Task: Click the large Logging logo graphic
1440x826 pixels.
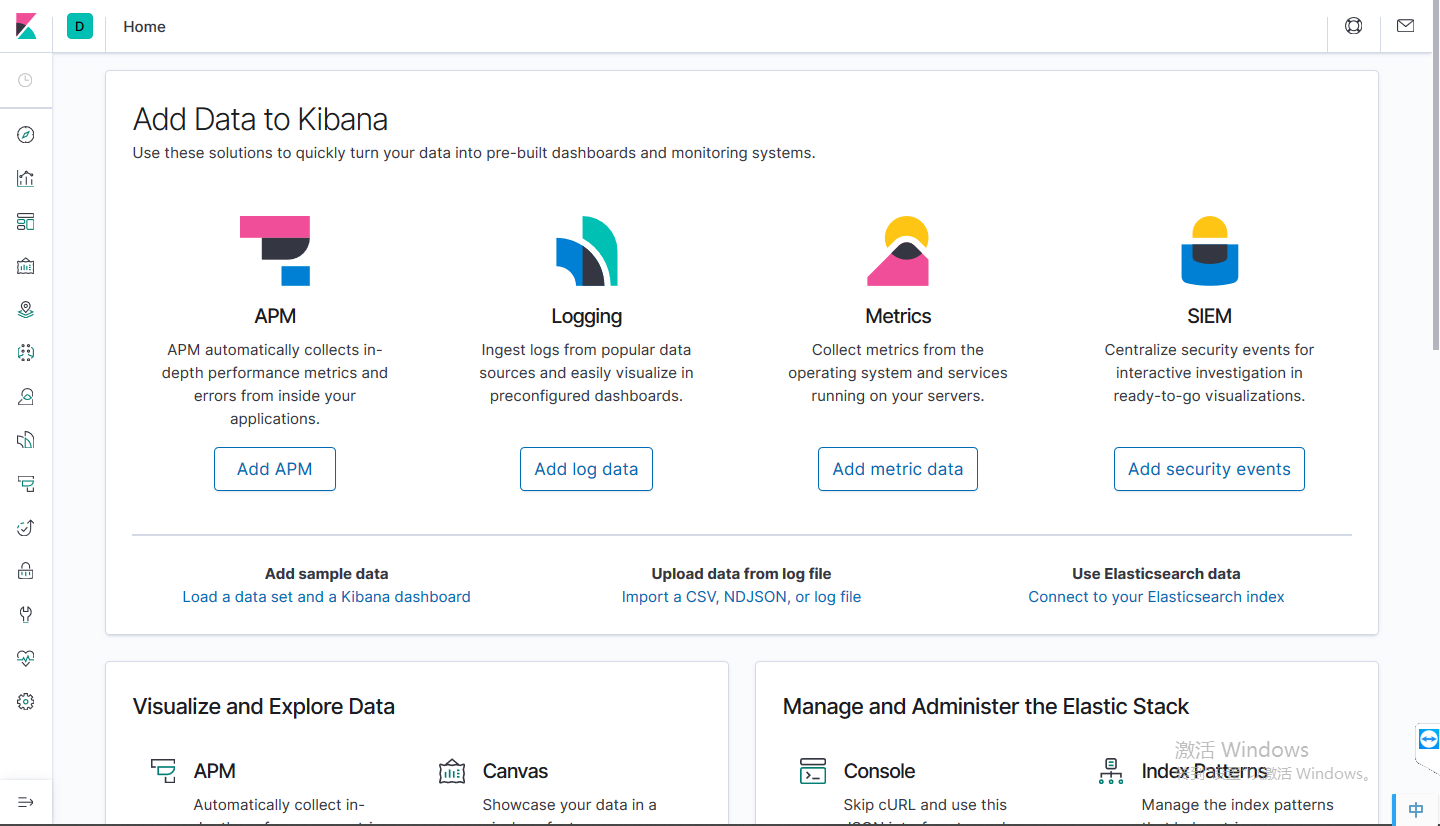Action: (x=586, y=251)
